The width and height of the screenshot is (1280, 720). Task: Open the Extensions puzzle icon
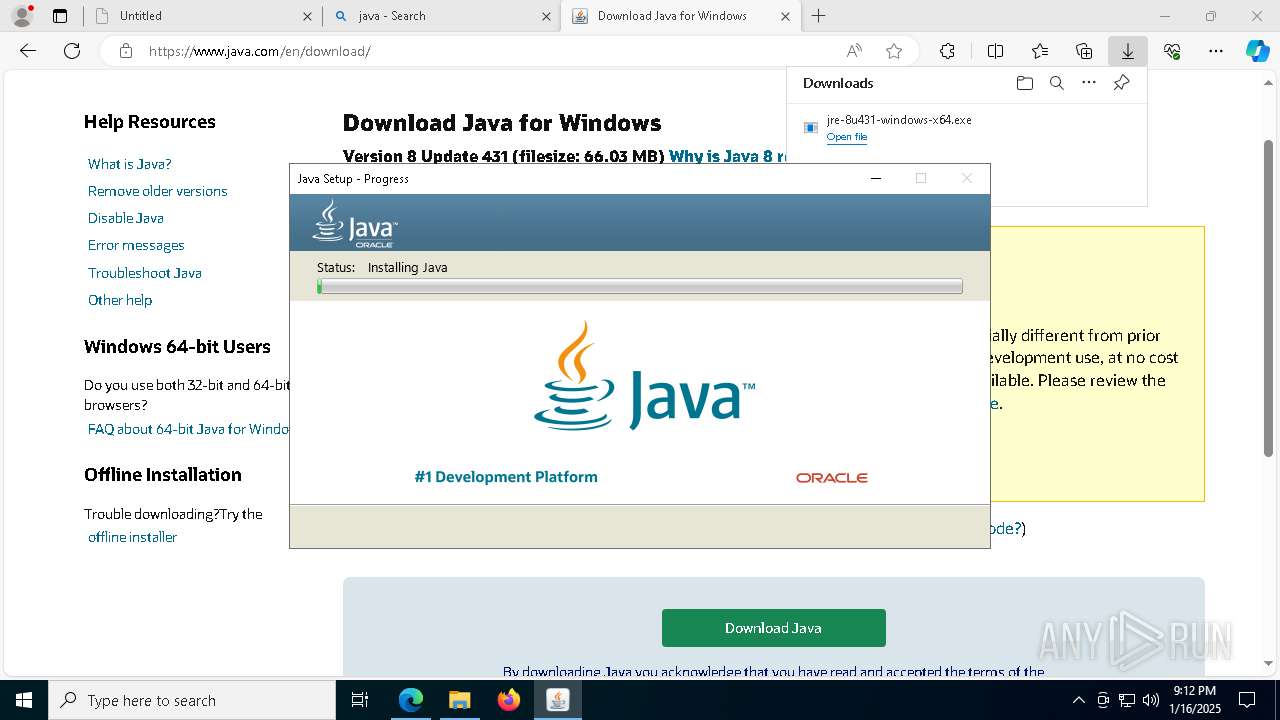click(947, 51)
